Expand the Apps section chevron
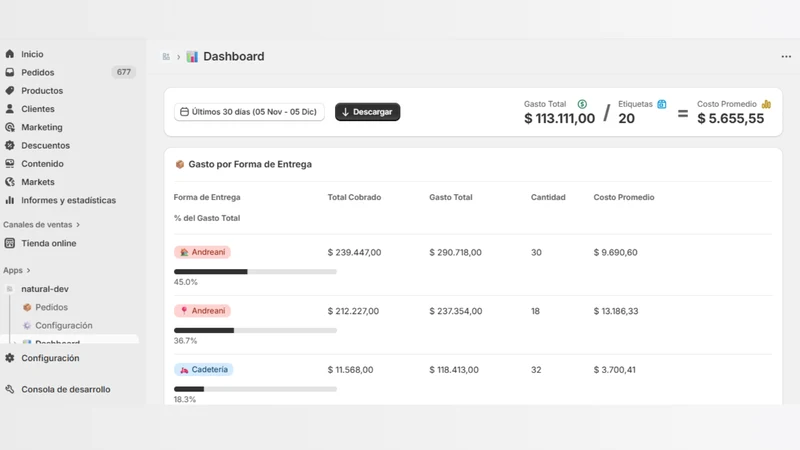The height and width of the screenshot is (450, 800). pos(29,270)
